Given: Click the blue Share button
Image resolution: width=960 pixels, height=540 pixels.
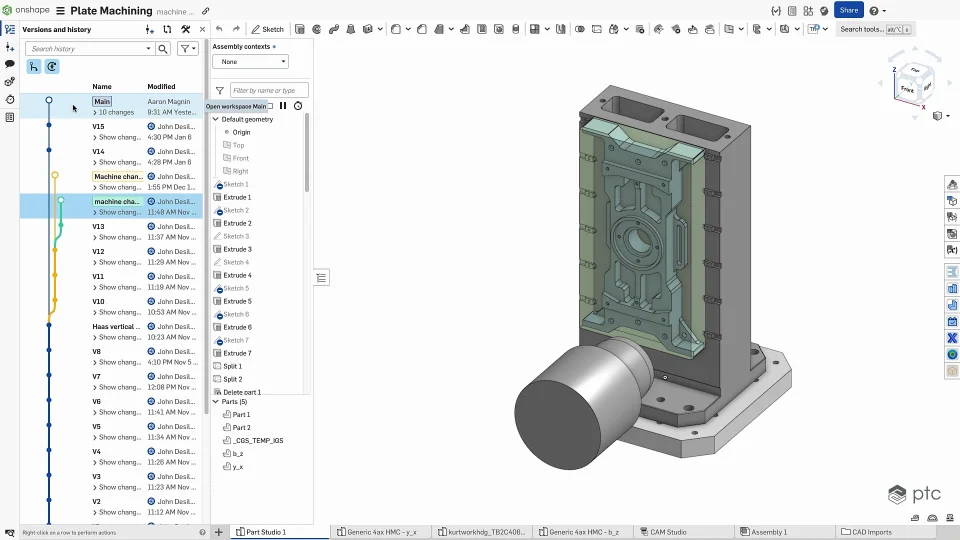Looking at the screenshot, I should pyautogui.click(x=848, y=11).
